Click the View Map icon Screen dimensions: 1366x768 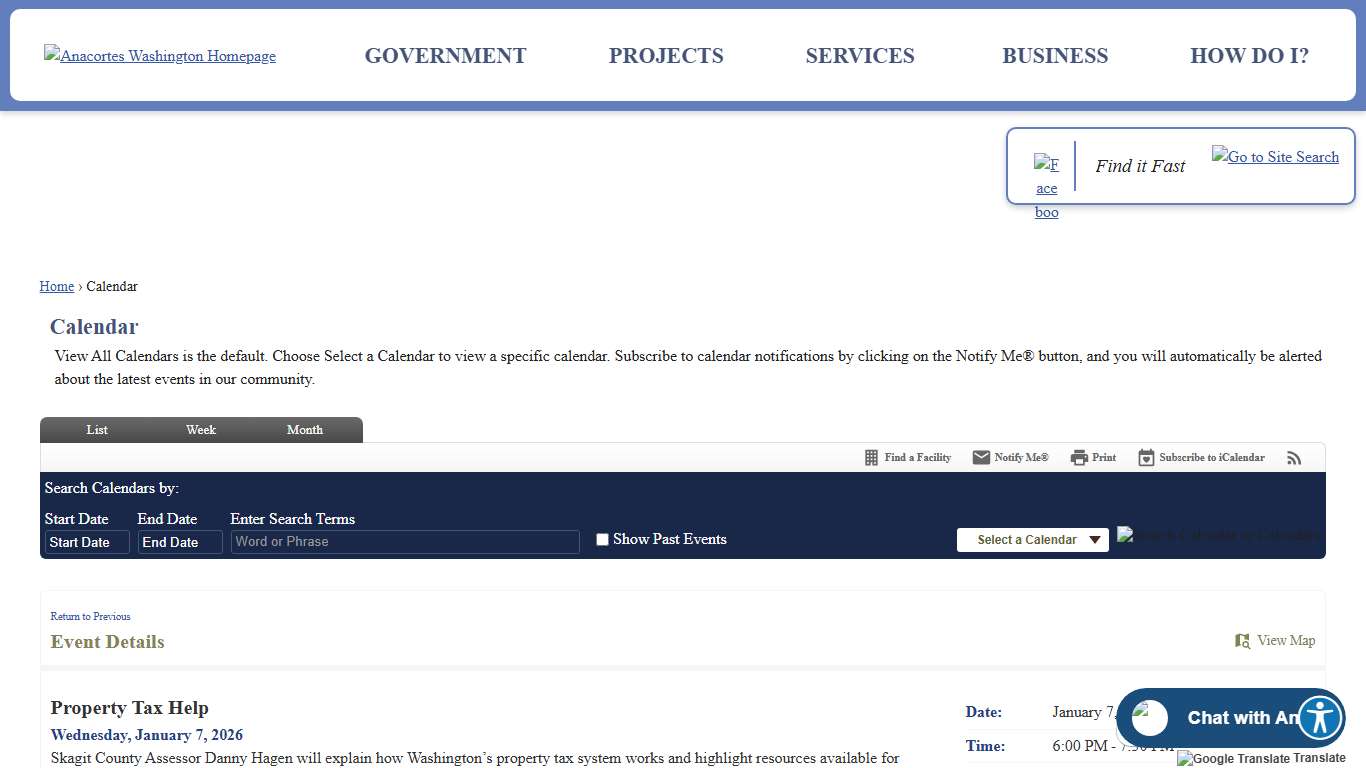click(1242, 641)
